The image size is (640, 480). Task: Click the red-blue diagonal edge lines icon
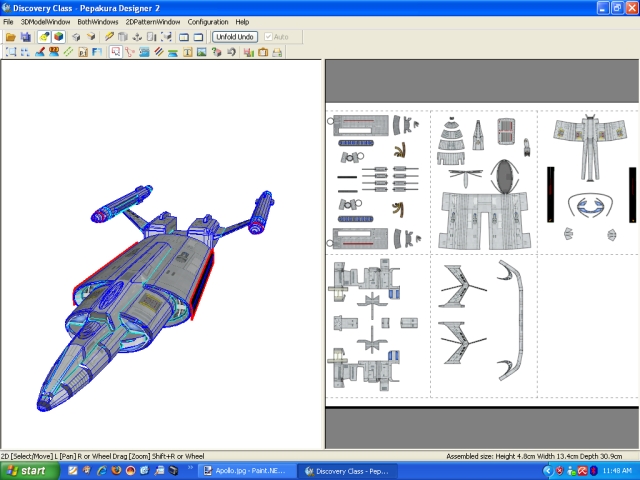tap(159, 52)
